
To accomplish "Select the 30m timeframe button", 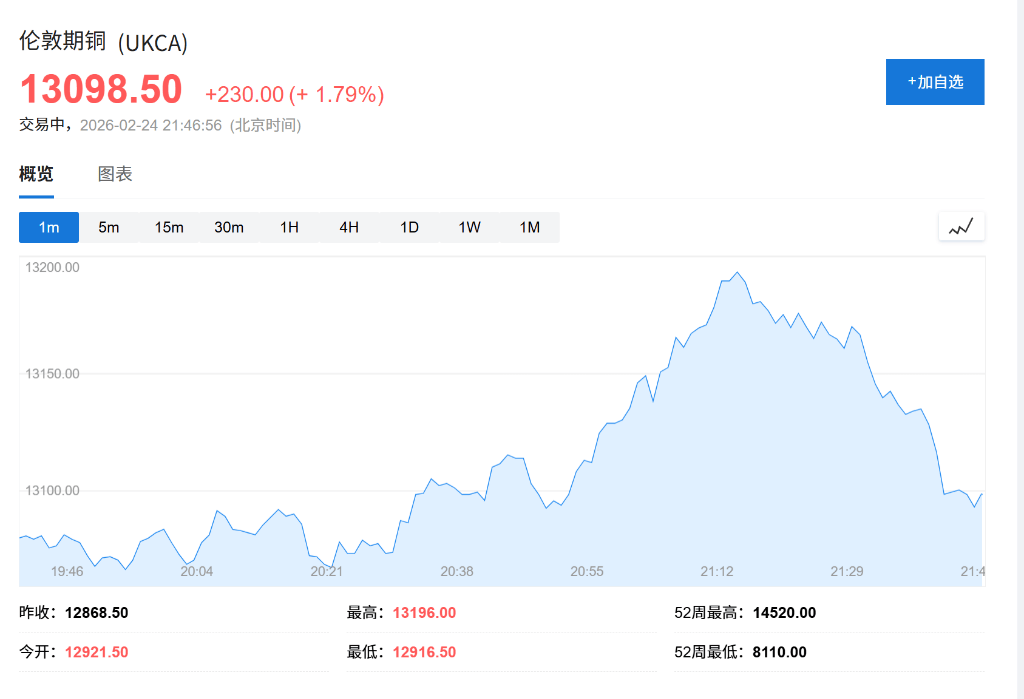I will click(x=229, y=227).
